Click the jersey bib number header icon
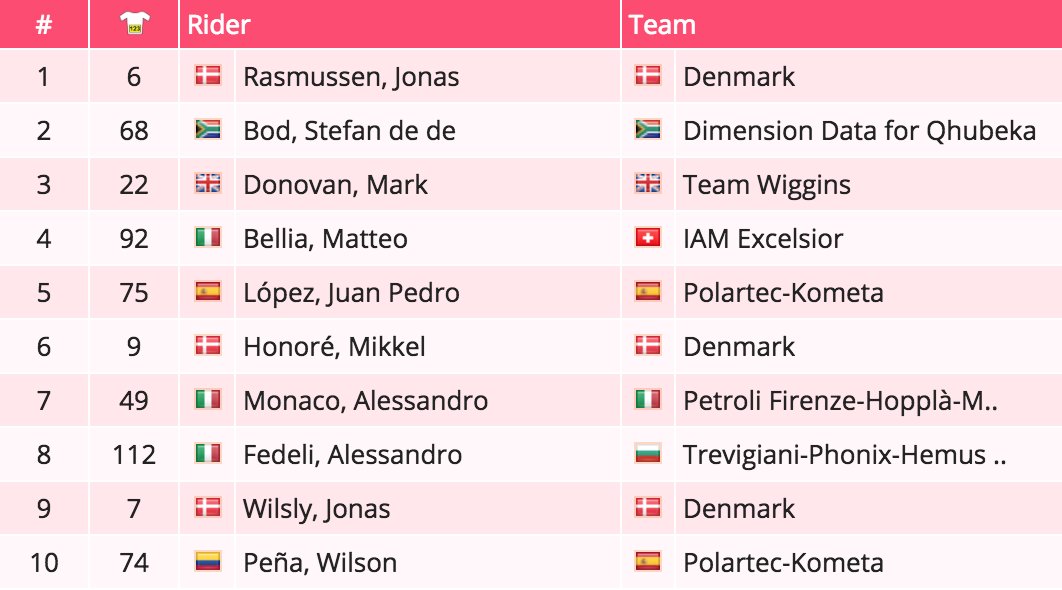This screenshot has width=1062, height=590. (134, 25)
